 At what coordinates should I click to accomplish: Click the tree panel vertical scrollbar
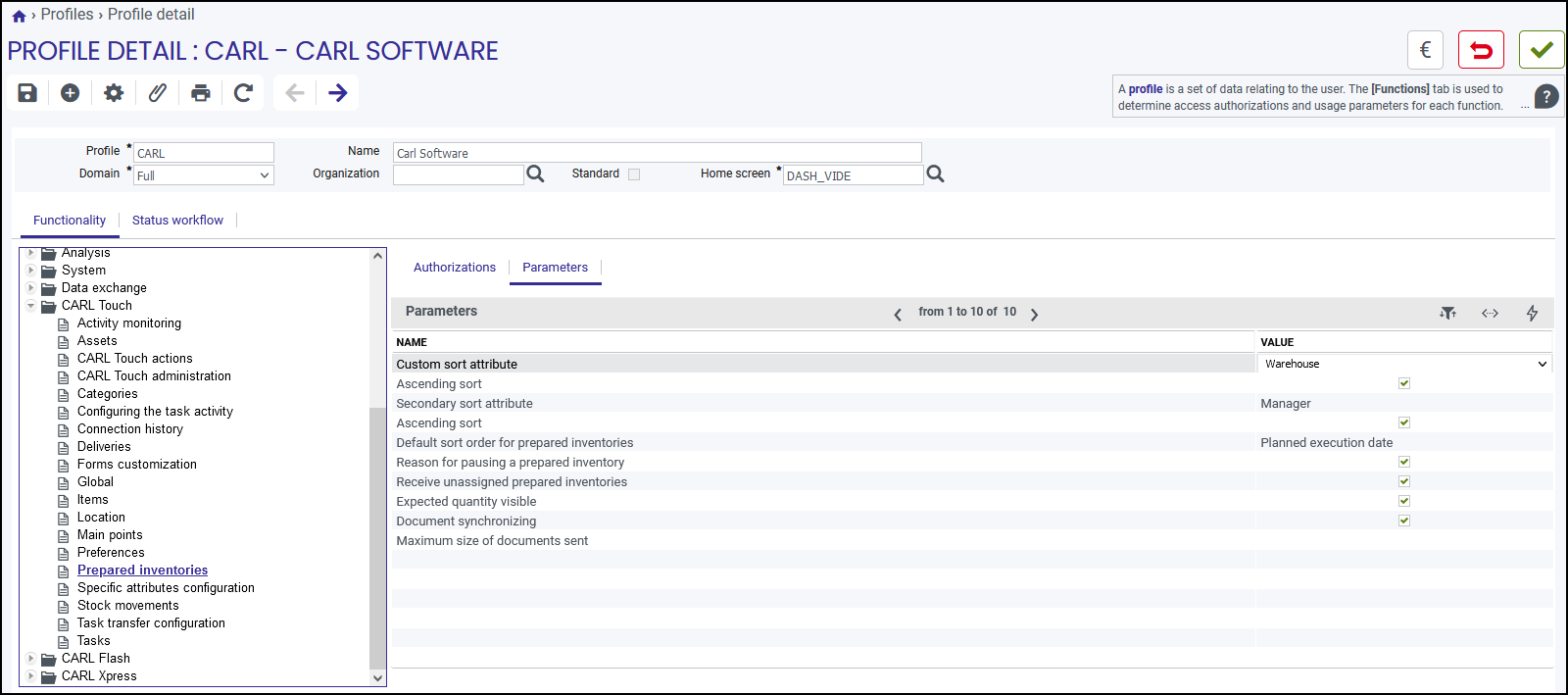point(377,536)
